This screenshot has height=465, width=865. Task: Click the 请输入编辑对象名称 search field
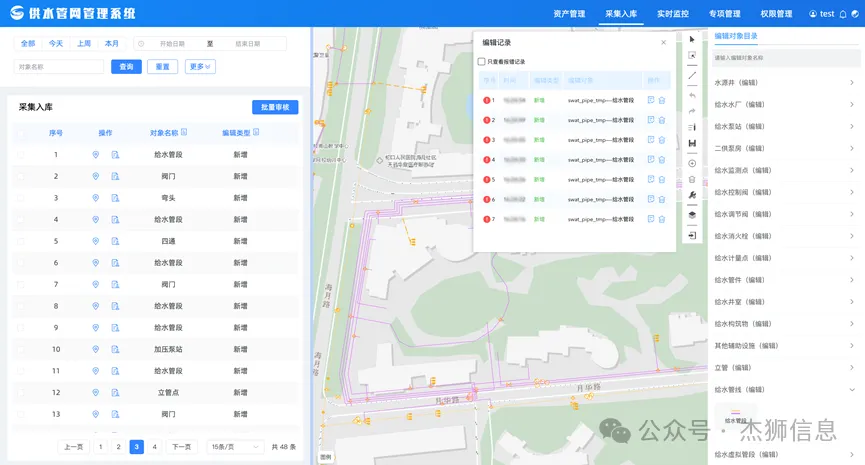tap(784, 58)
